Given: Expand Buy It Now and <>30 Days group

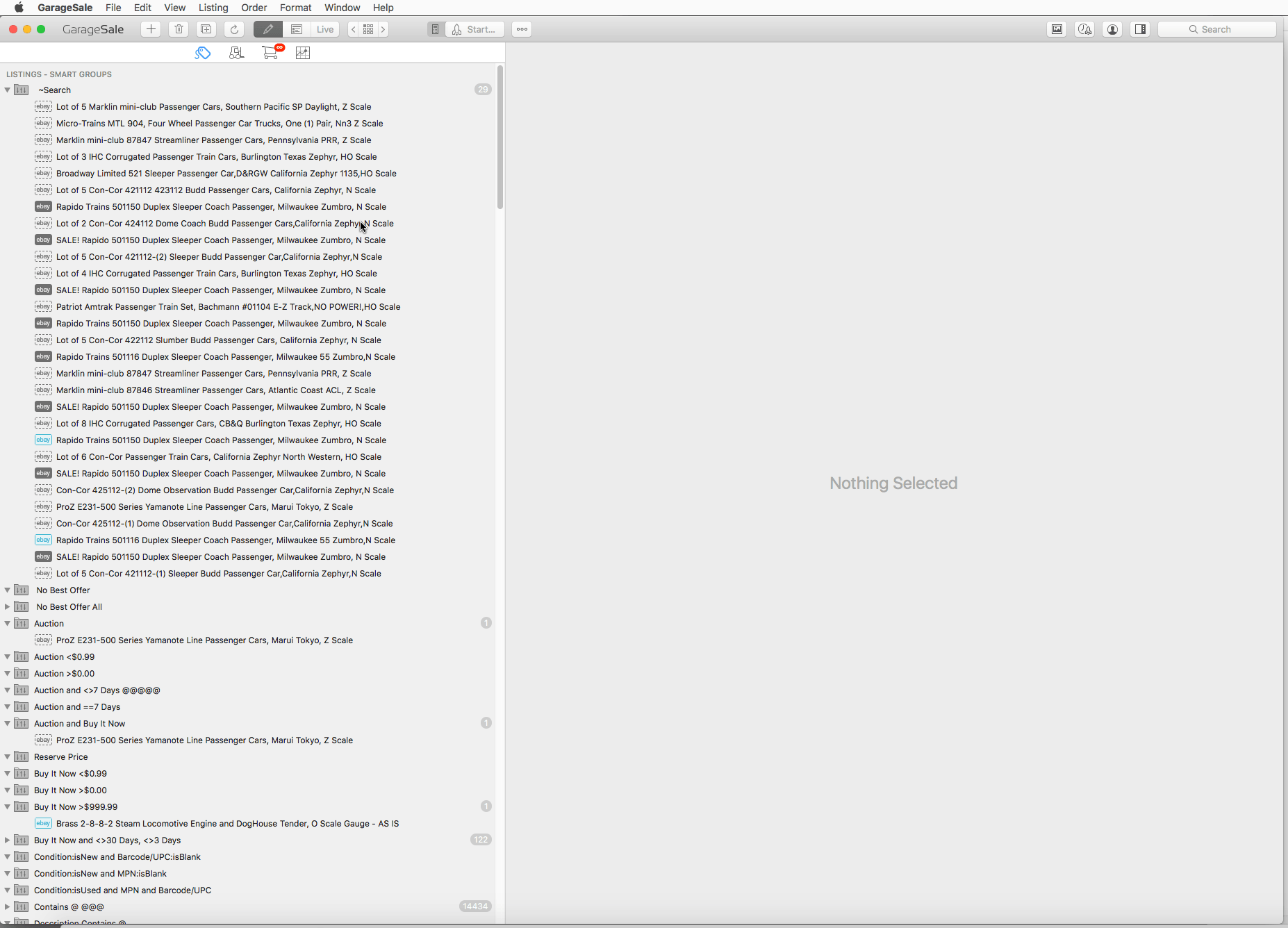Looking at the screenshot, I should point(8,840).
